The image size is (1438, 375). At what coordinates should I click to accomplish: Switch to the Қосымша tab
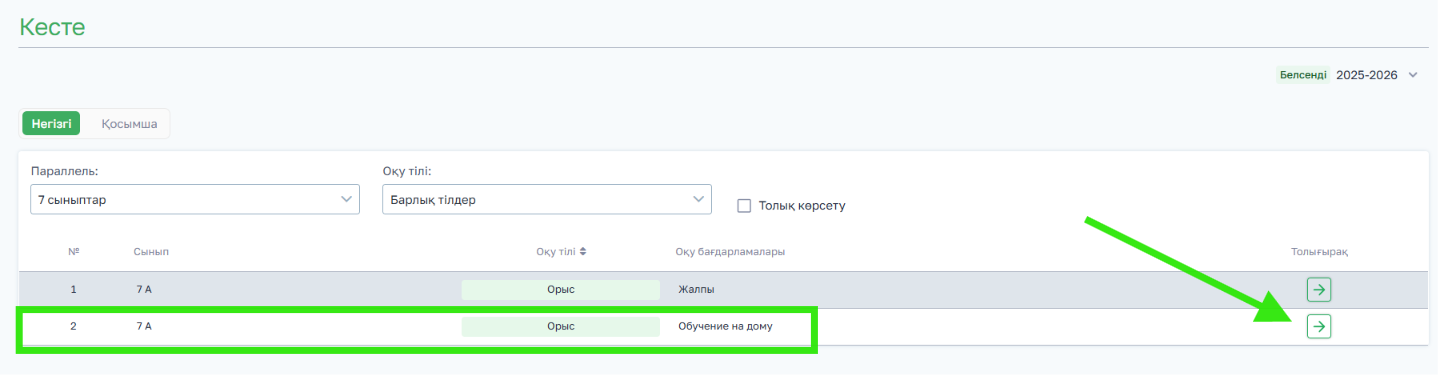129,123
